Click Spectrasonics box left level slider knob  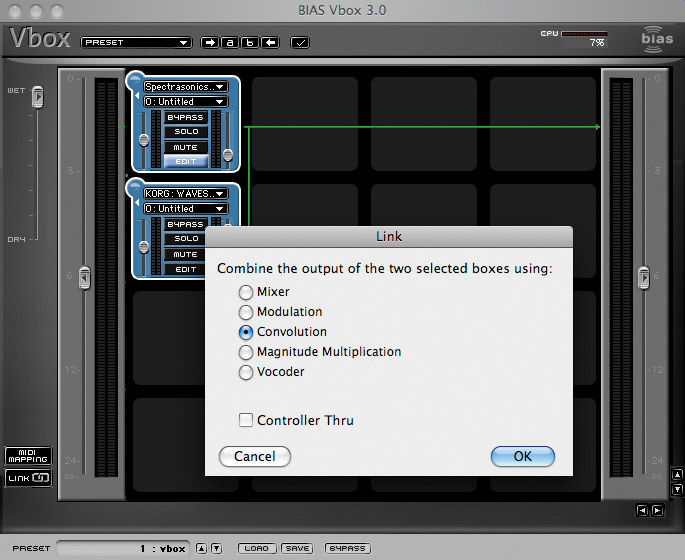144,141
